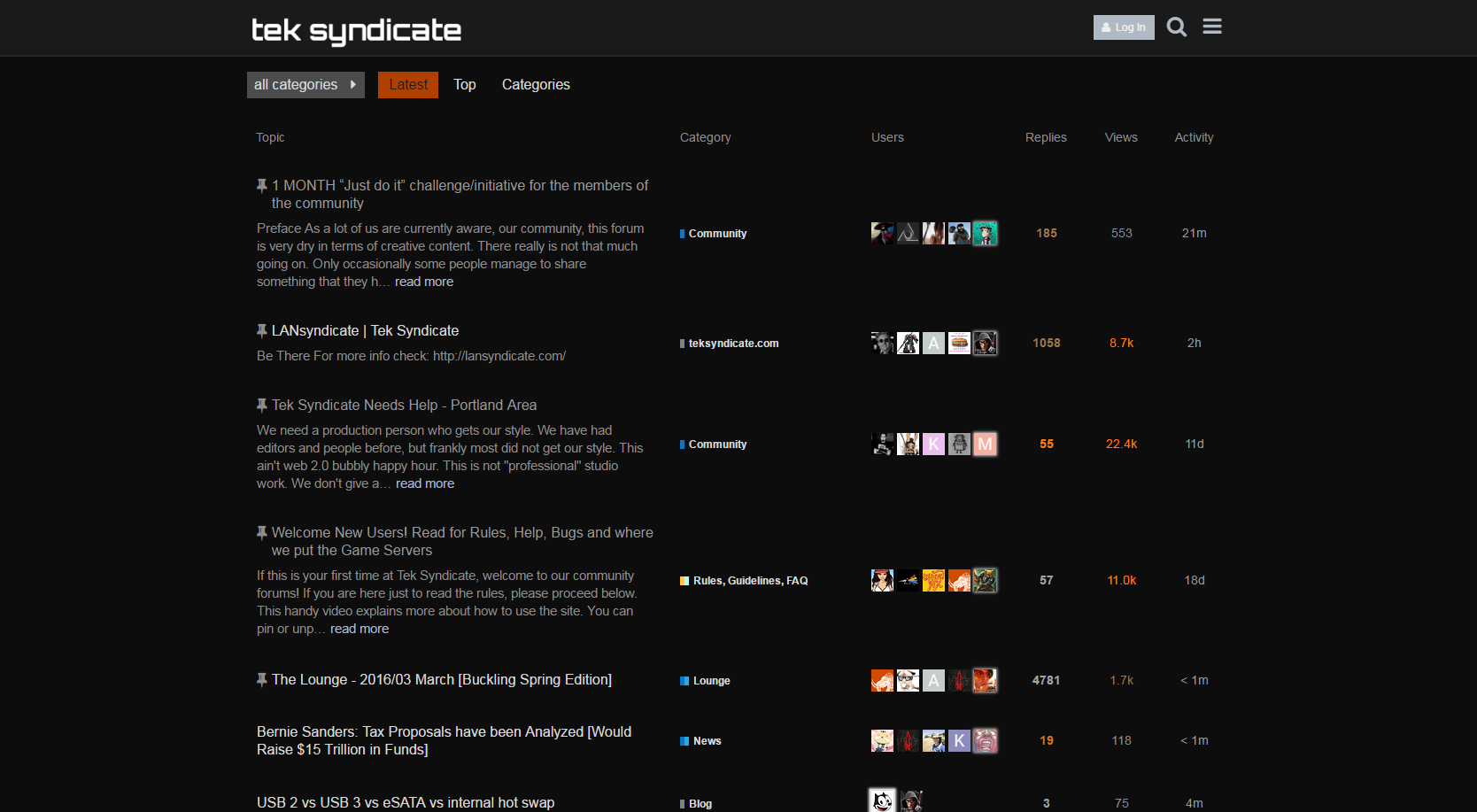Click "read more" on the 1 MONTH challenge topic
The image size is (1477, 812).
pyautogui.click(x=424, y=281)
